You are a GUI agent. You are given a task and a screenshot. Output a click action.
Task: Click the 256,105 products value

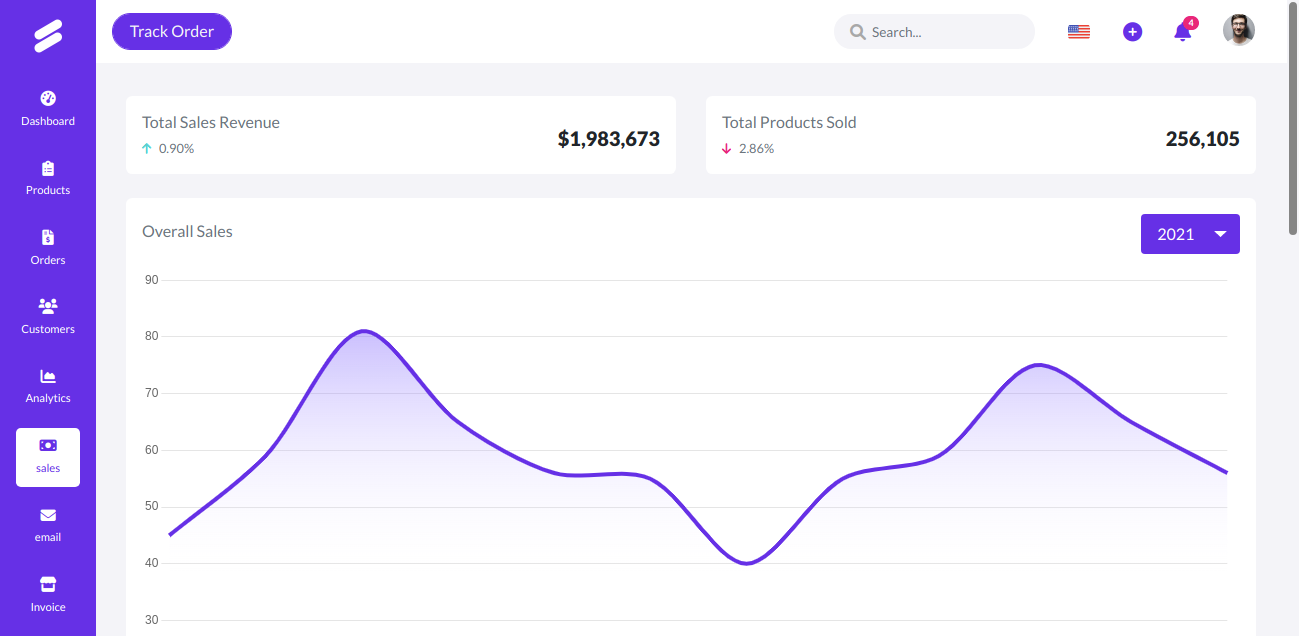[x=1203, y=139]
